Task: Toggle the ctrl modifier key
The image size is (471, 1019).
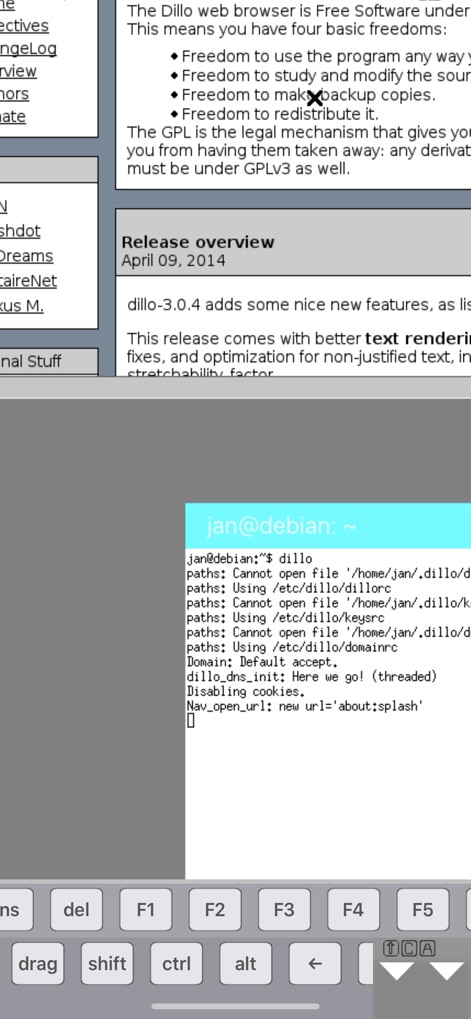Action: coord(176,963)
